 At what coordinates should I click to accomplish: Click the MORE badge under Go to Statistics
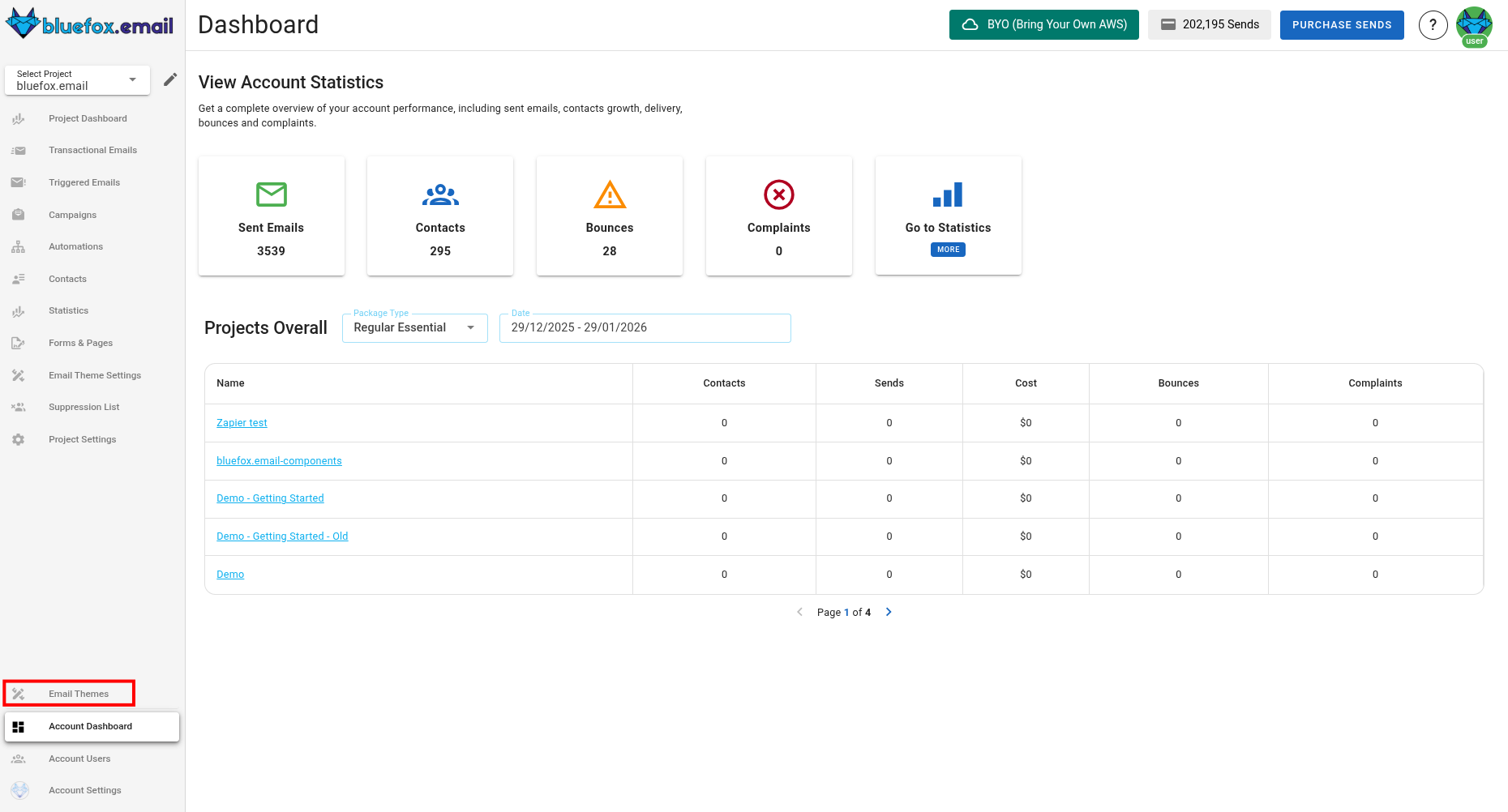pyautogui.click(x=948, y=249)
